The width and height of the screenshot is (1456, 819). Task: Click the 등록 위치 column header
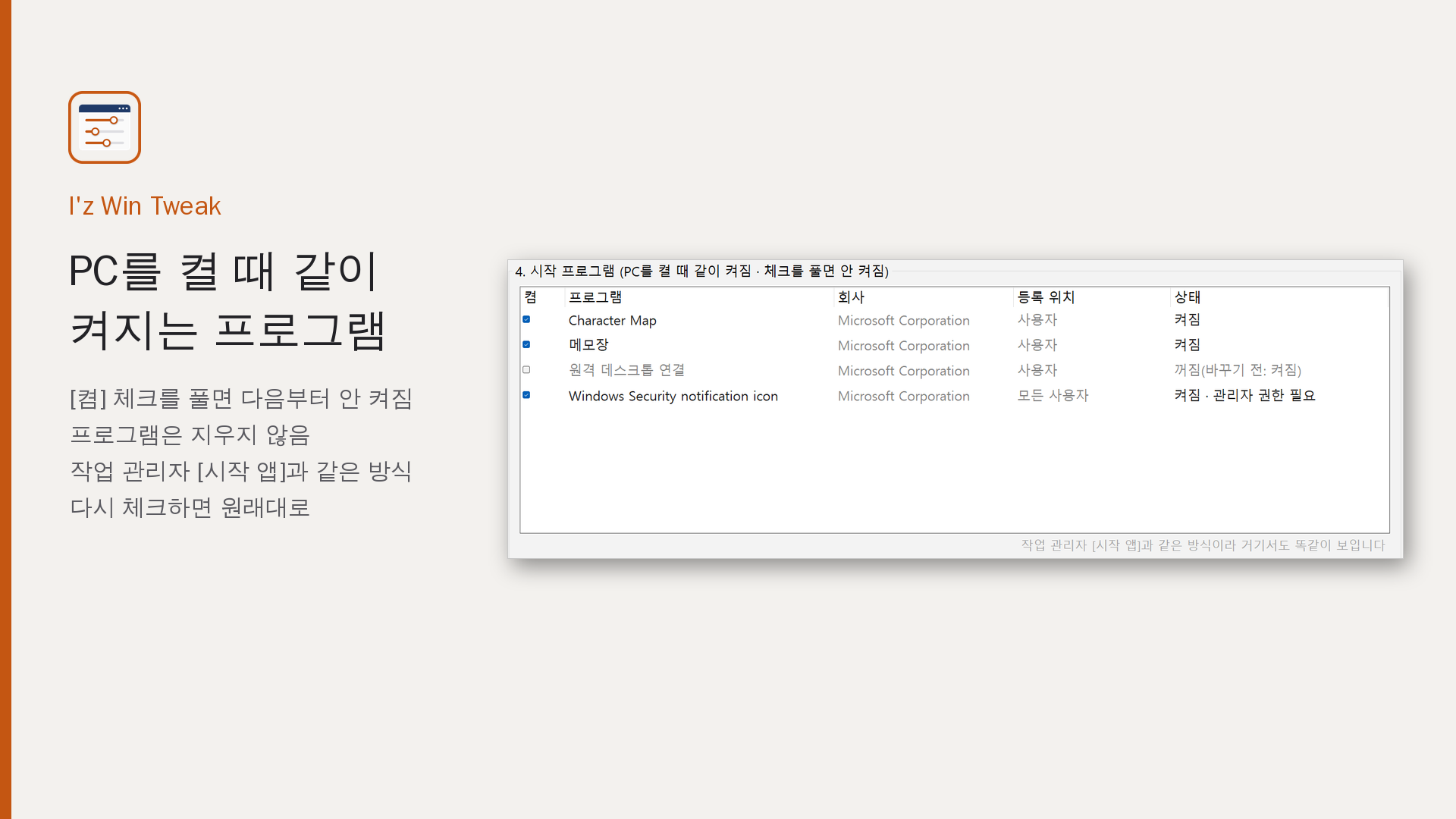(1046, 297)
